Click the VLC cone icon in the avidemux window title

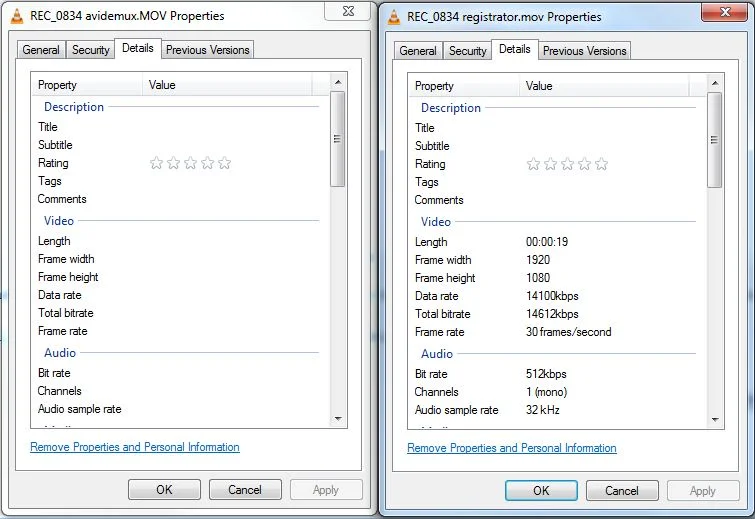pos(16,16)
